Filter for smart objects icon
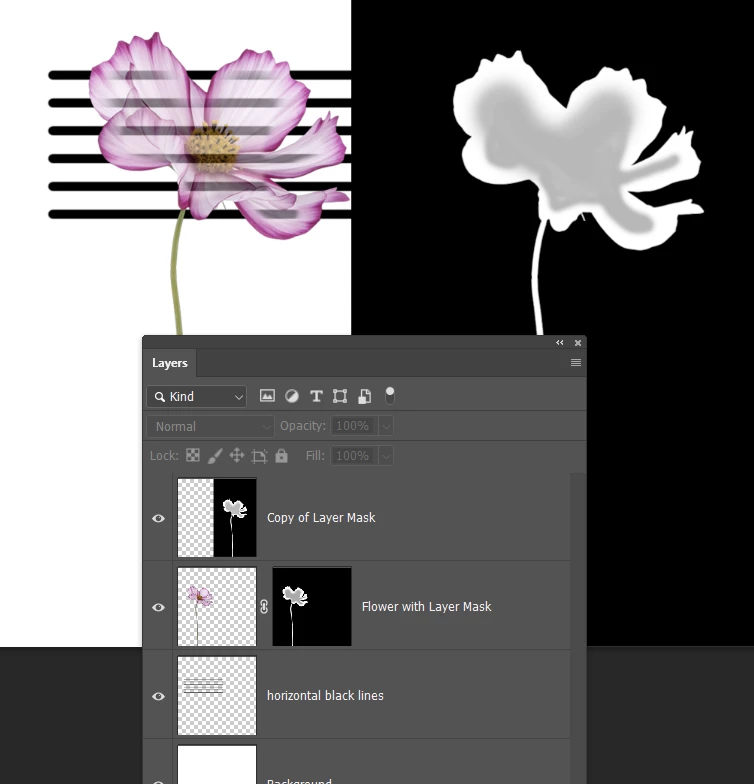The width and height of the screenshot is (754, 784). point(364,396)
